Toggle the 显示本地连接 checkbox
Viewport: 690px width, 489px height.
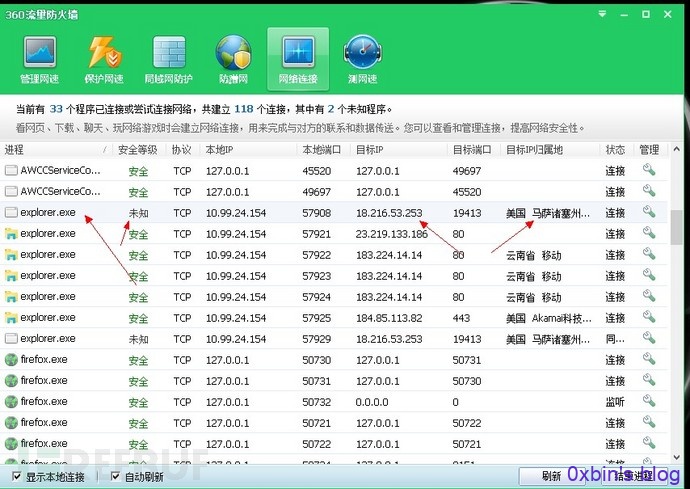click(17, 476)
